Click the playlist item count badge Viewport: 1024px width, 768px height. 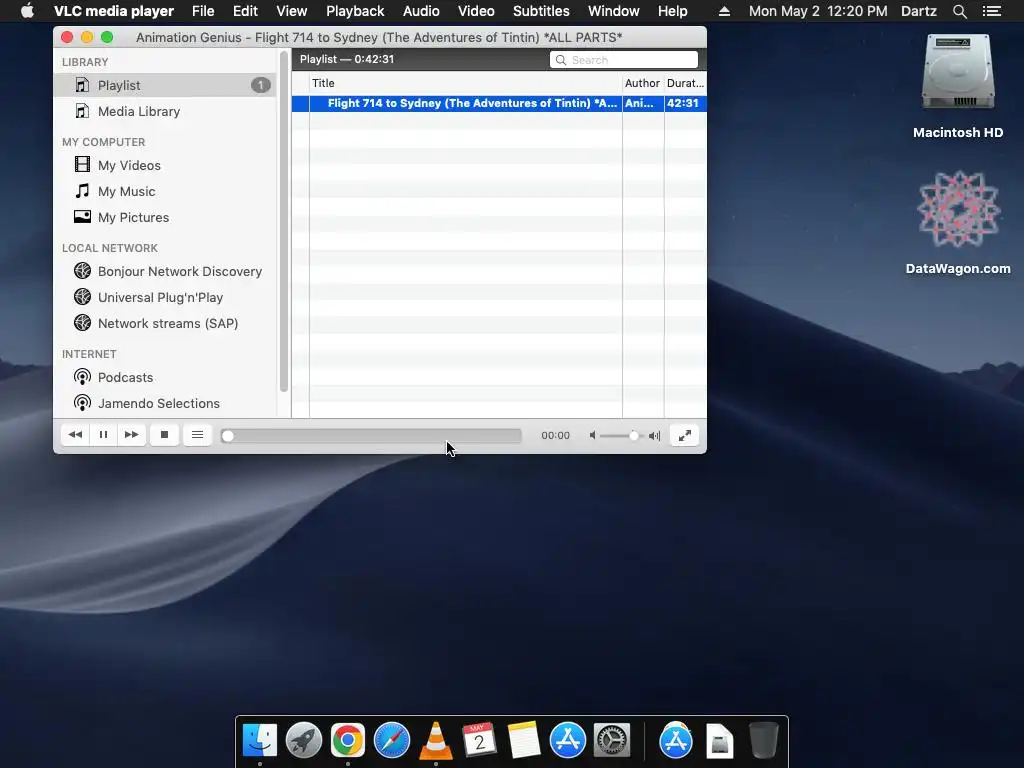[261, 85]
